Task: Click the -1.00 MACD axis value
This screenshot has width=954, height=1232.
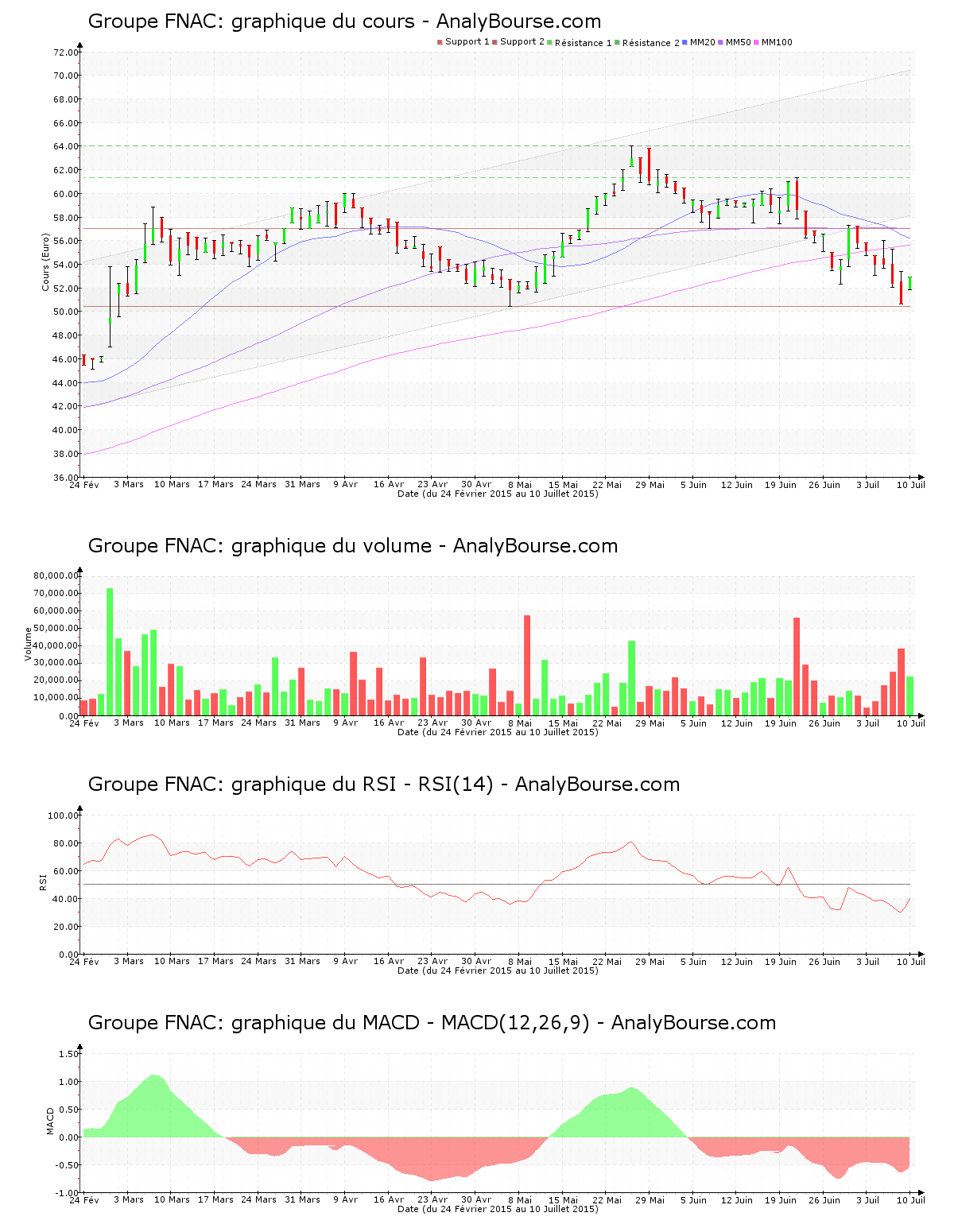Action: [x=68, y=1193]
